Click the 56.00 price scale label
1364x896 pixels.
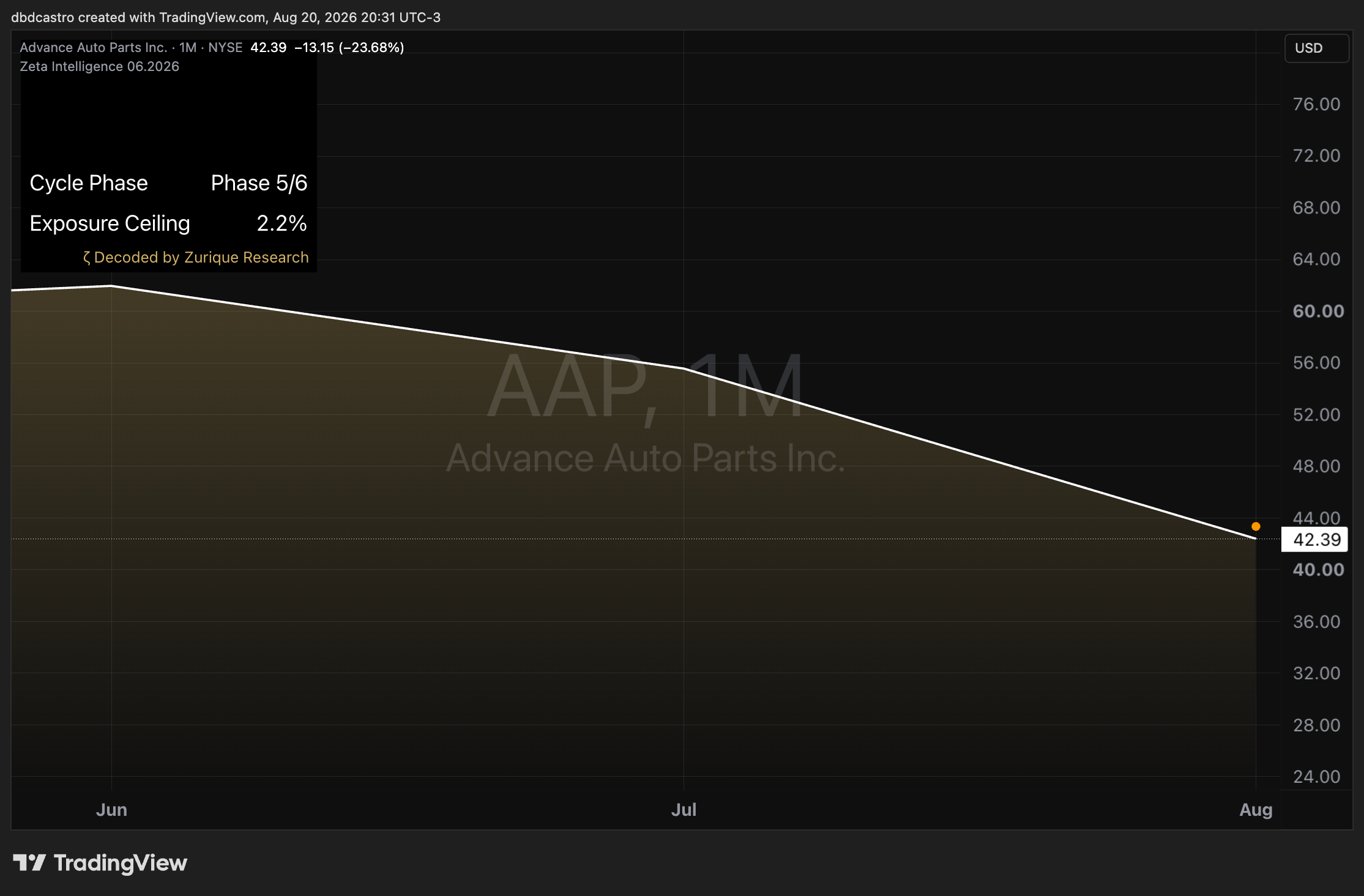tap(1316, 362)
